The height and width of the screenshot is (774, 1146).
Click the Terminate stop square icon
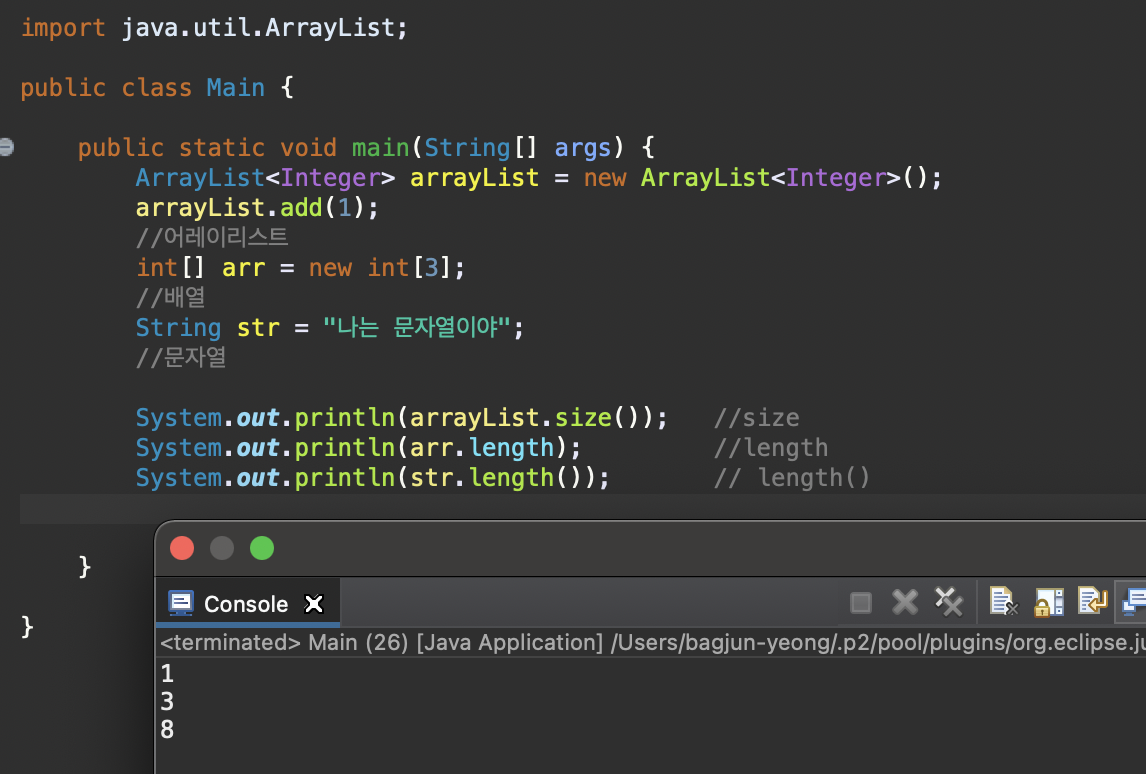[x=861, y=603]
